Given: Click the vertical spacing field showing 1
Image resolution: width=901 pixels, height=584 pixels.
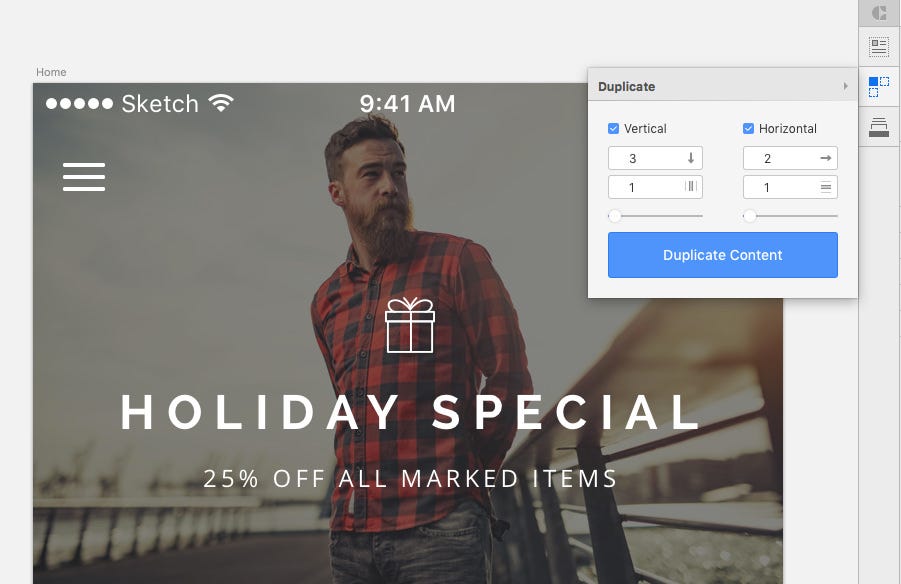Looking at the screenshot, I should pos(655,187).
